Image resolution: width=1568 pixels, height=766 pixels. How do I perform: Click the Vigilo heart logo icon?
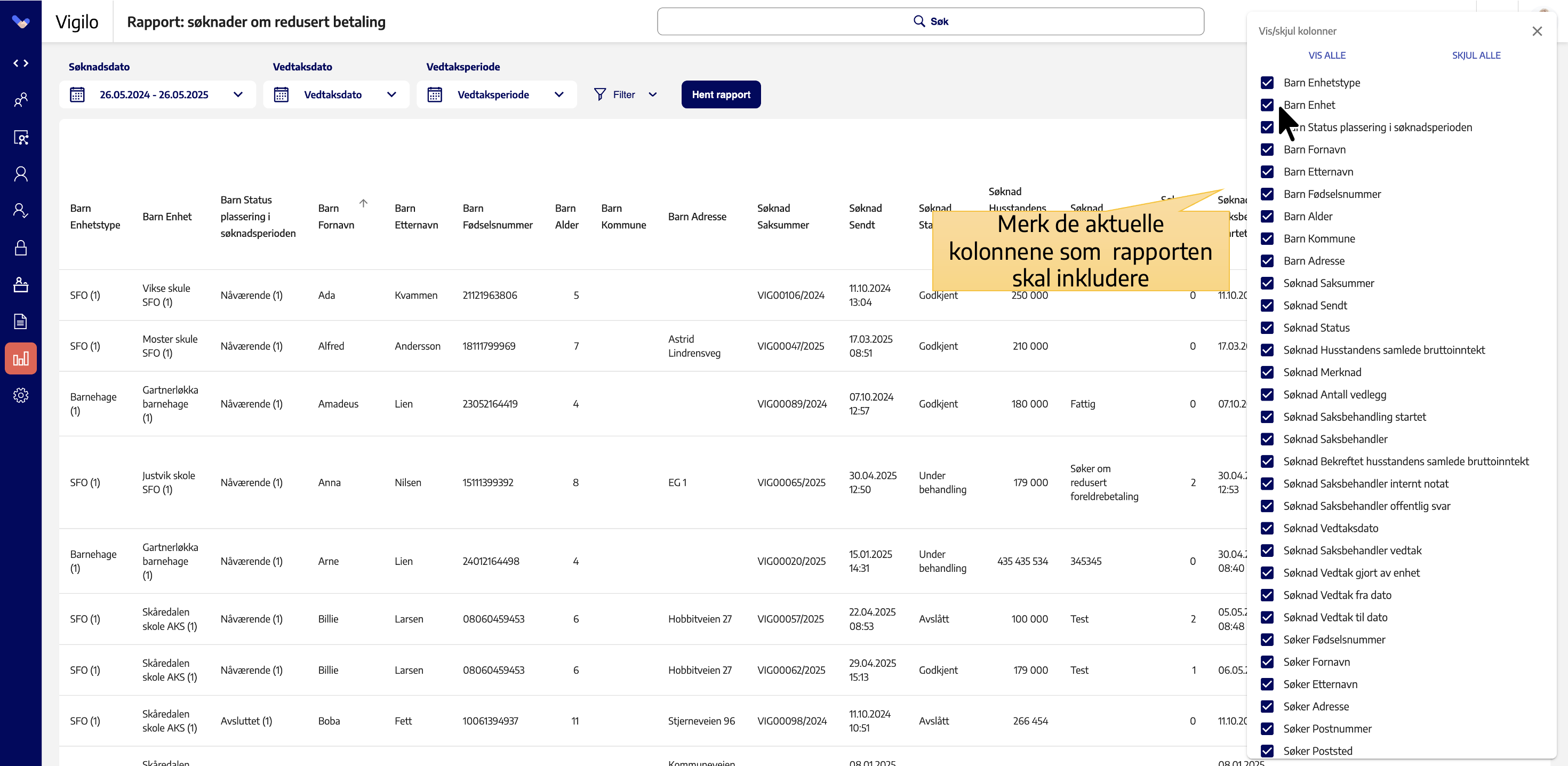tap(21, 22)
